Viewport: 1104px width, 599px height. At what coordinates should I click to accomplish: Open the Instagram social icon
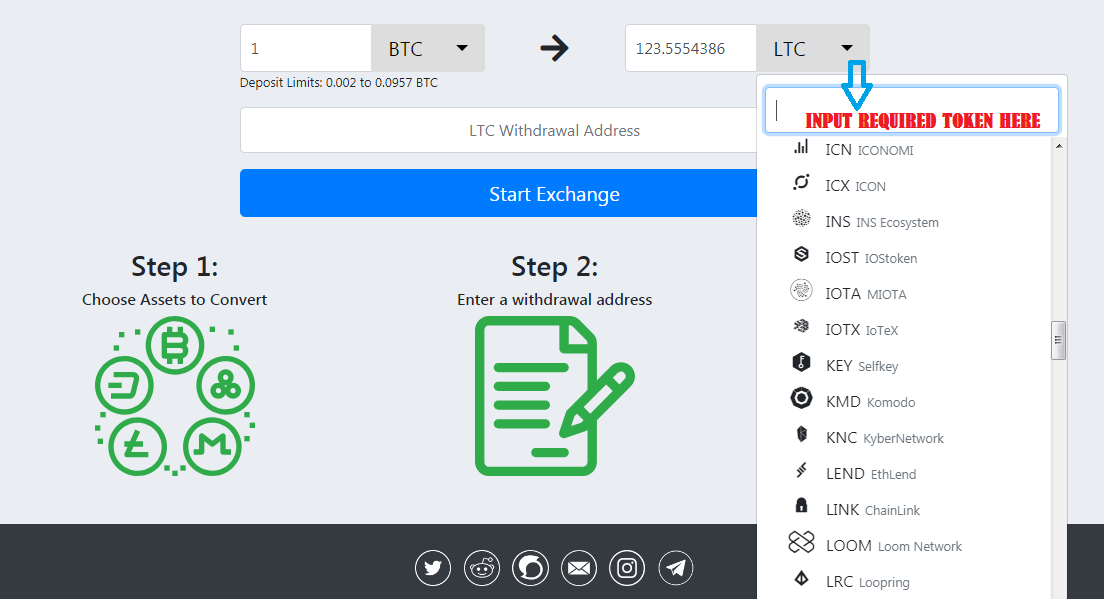pyautogui.click(x=627, y=567)
